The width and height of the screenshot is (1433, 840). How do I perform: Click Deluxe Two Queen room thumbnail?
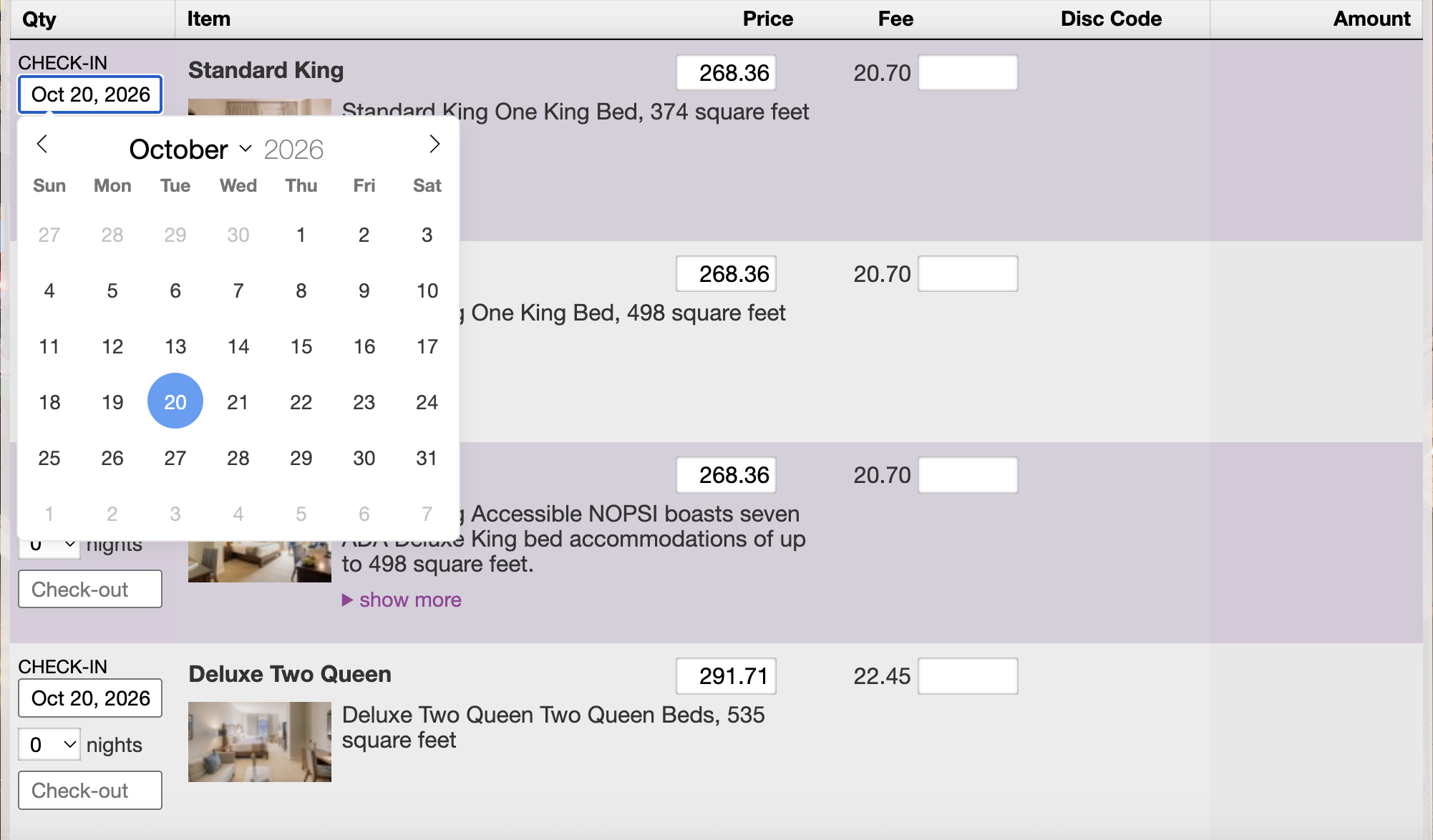click(260, 741)
